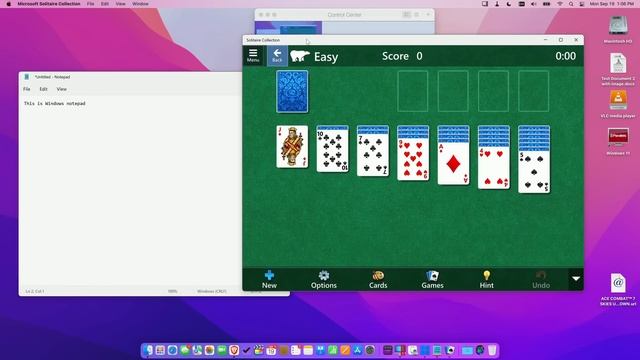The width and height of the screenshot is (640, 360).
Task: Select the 9 of hearts card
Action: coord(413,159)
